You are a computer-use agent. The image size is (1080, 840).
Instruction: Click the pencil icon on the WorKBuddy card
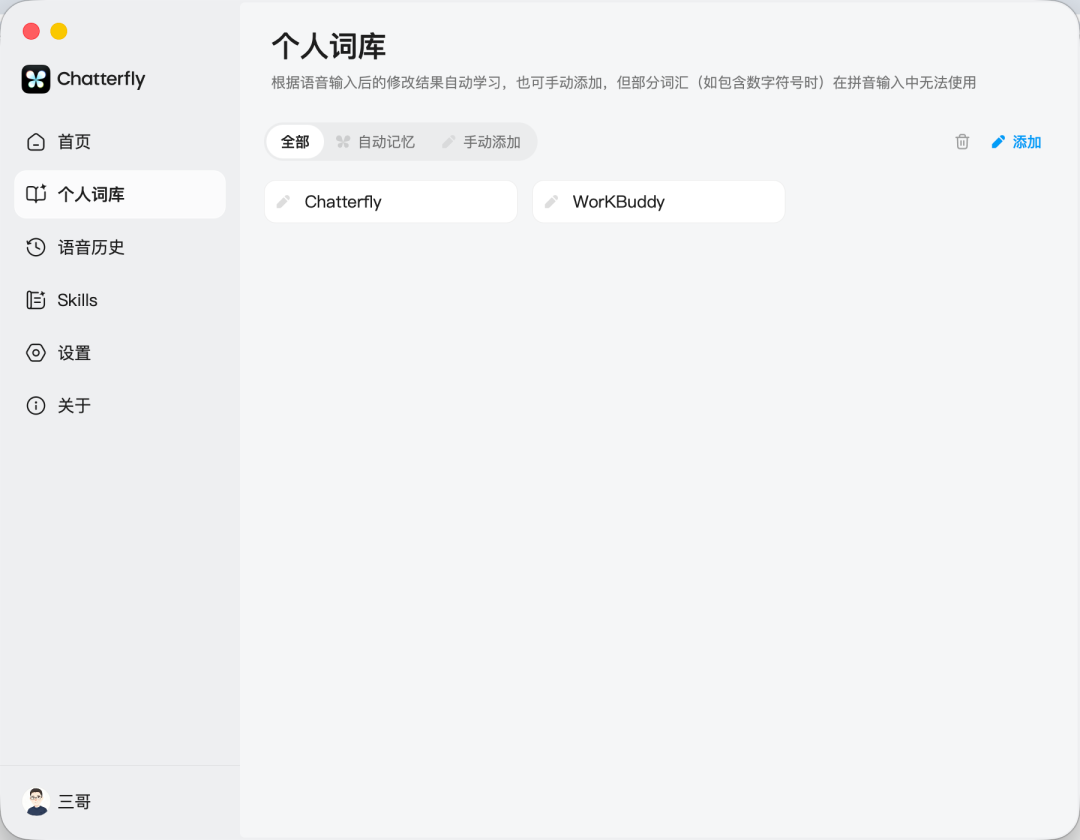click(x=551, y=202)
